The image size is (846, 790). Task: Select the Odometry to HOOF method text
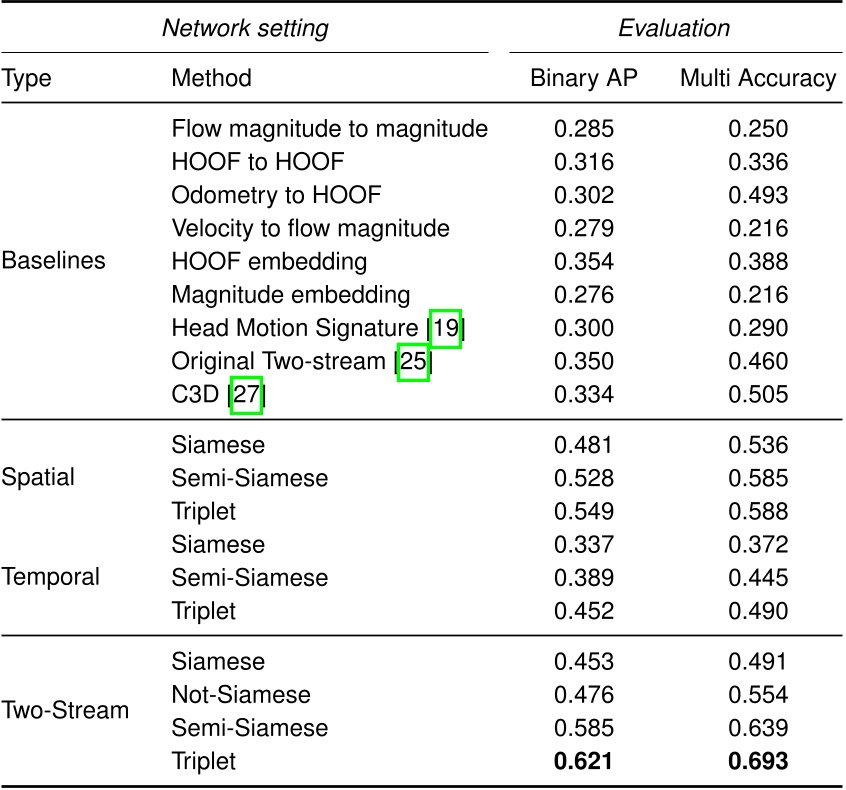click(276, 195)
